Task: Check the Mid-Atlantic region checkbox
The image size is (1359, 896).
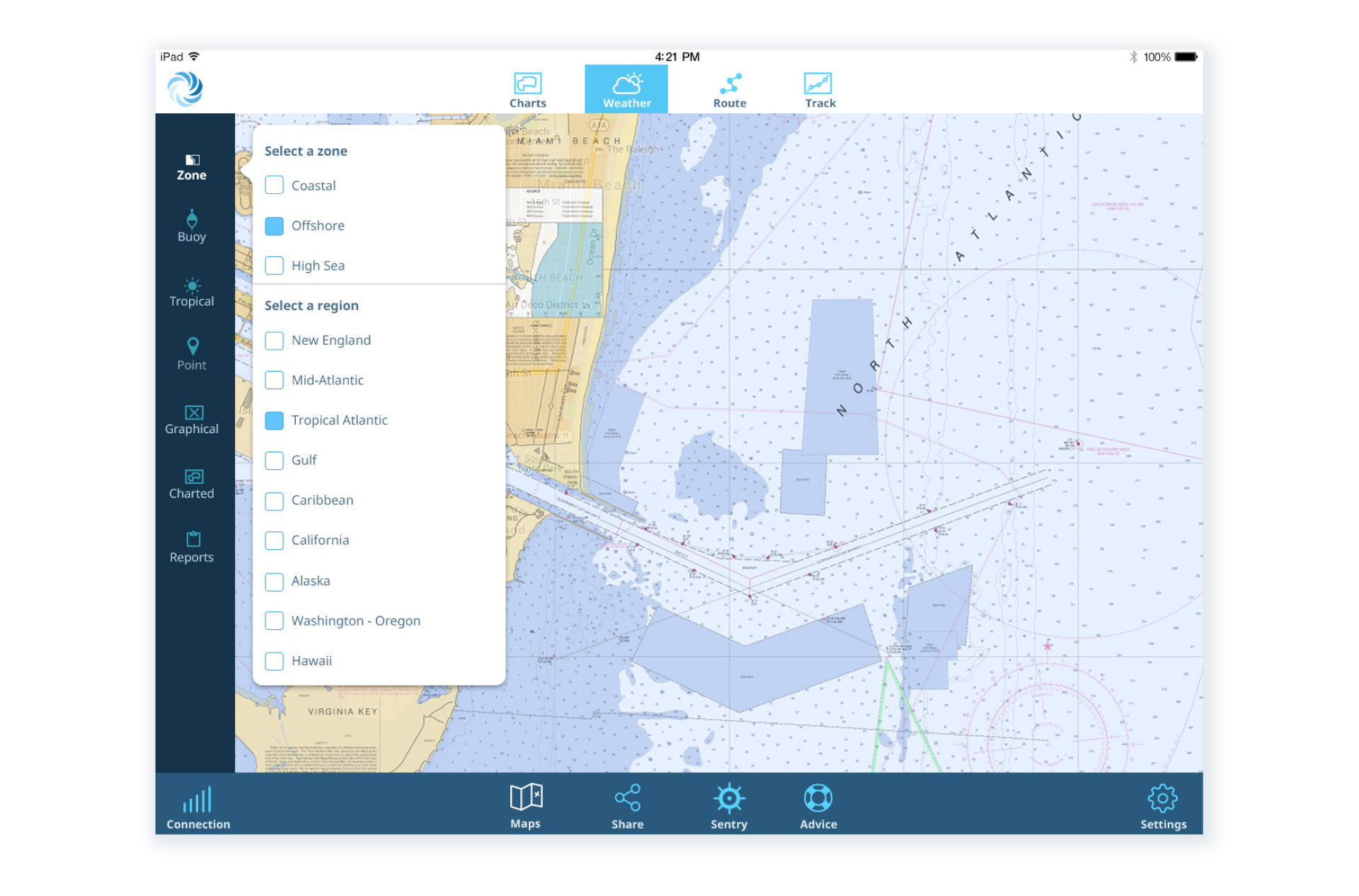Action: click(274, 380)
